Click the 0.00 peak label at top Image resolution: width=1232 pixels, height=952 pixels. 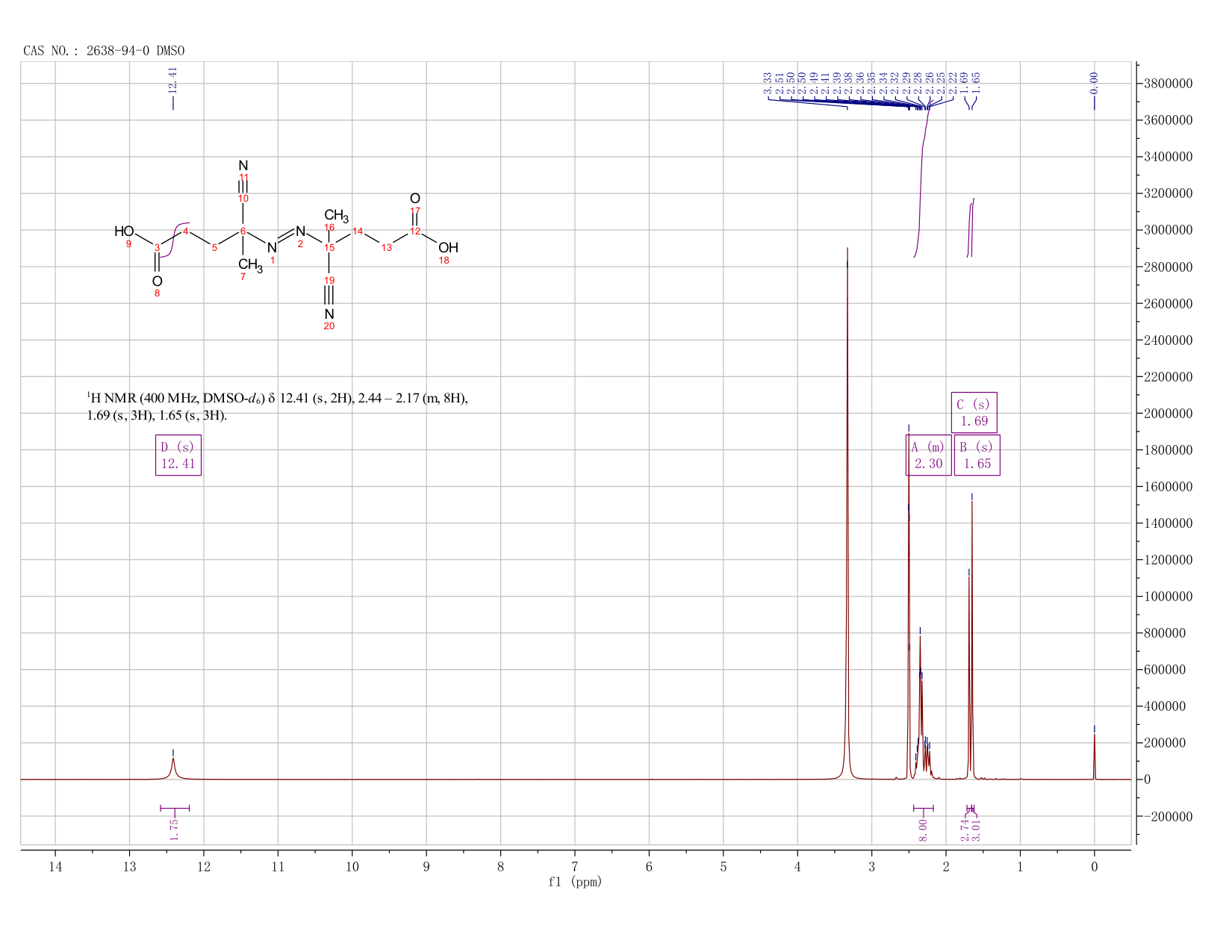pyautogui.click(x=1094, y=83)
